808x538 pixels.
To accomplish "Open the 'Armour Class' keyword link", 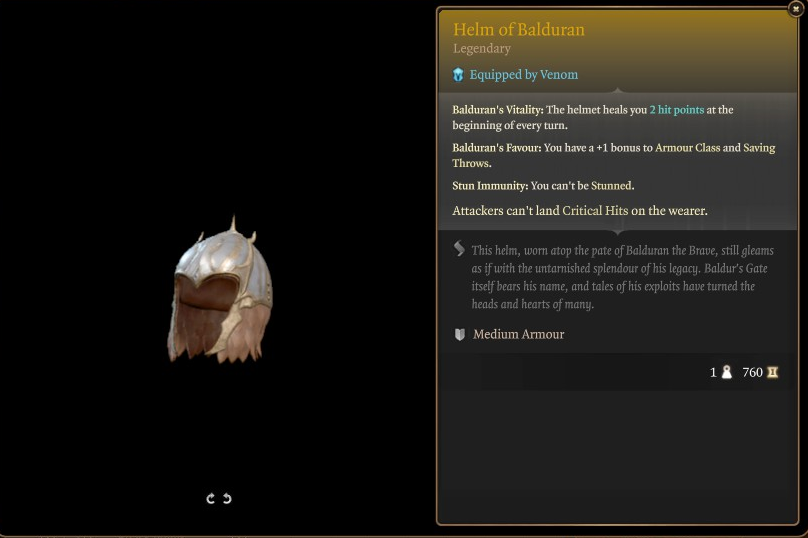I will [687, 148].
